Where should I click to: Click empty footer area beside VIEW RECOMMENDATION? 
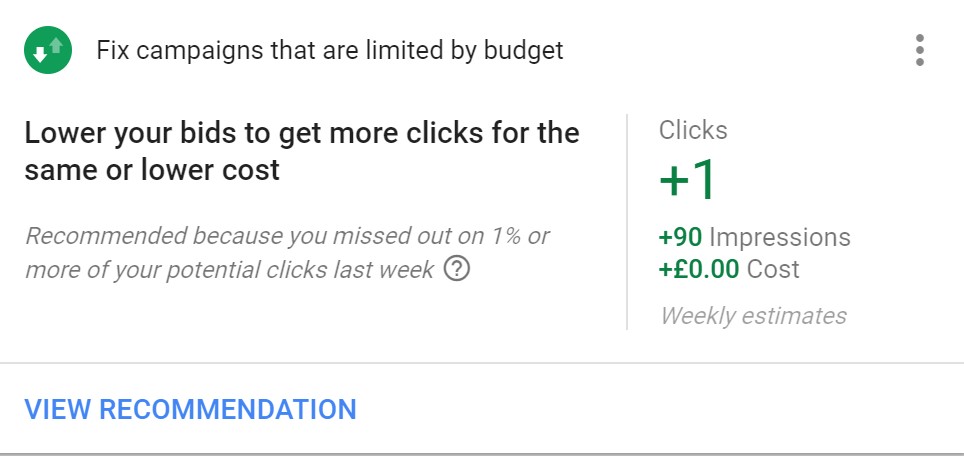point(658,409)
